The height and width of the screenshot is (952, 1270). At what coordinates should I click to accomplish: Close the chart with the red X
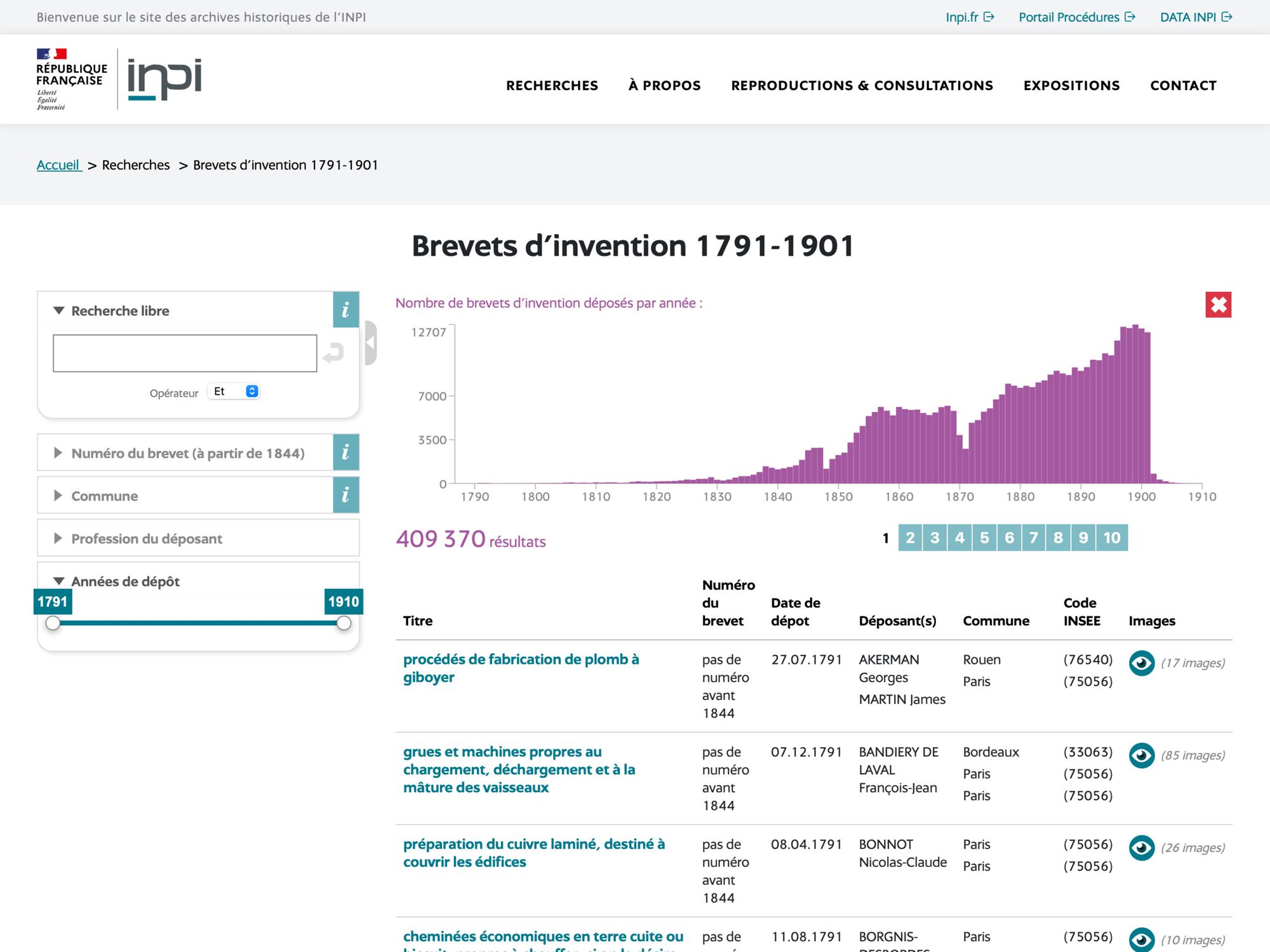click(x=1218, y=305)
